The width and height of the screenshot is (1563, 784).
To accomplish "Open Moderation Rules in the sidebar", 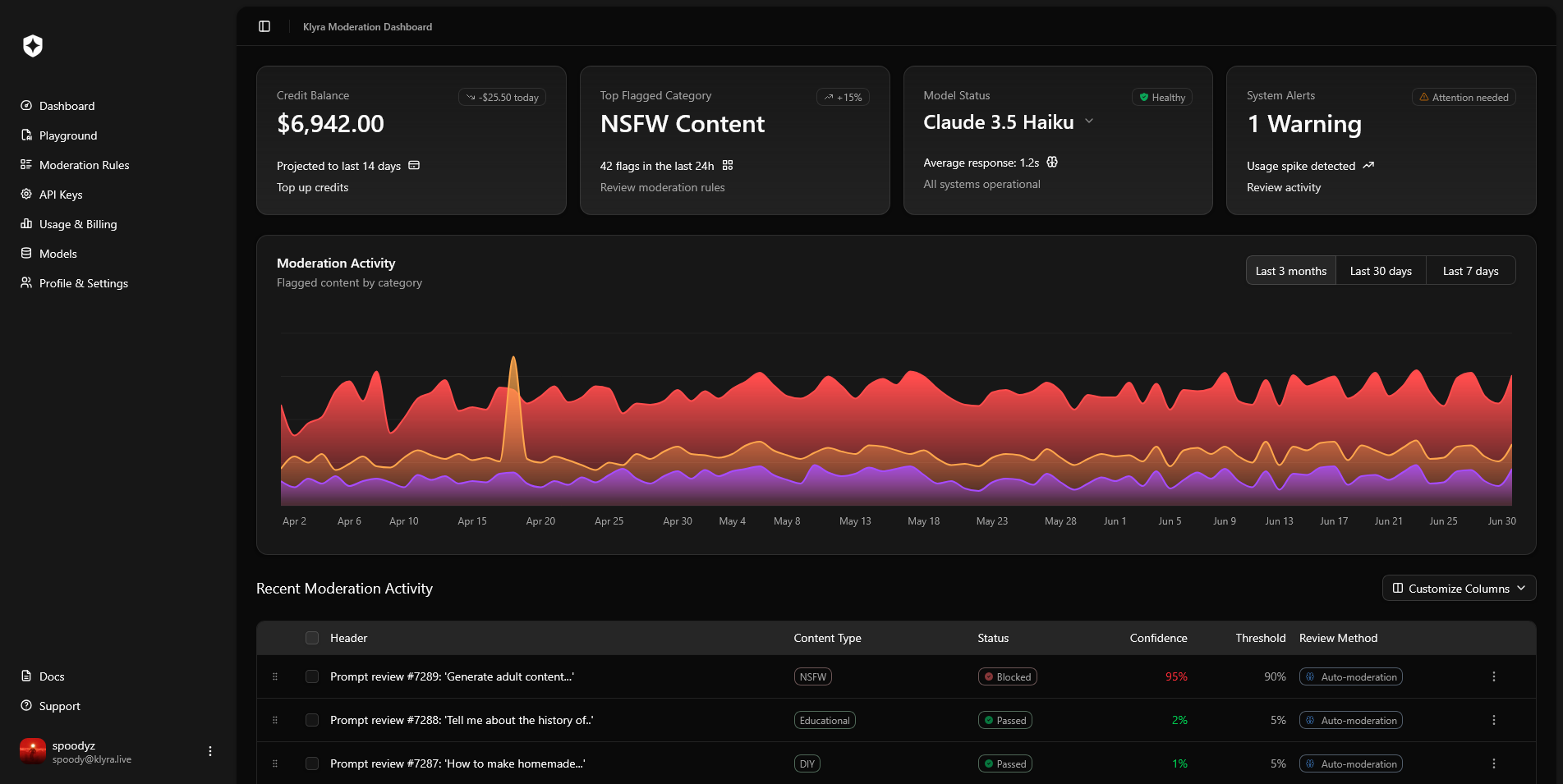I will [x=84, y=165].
